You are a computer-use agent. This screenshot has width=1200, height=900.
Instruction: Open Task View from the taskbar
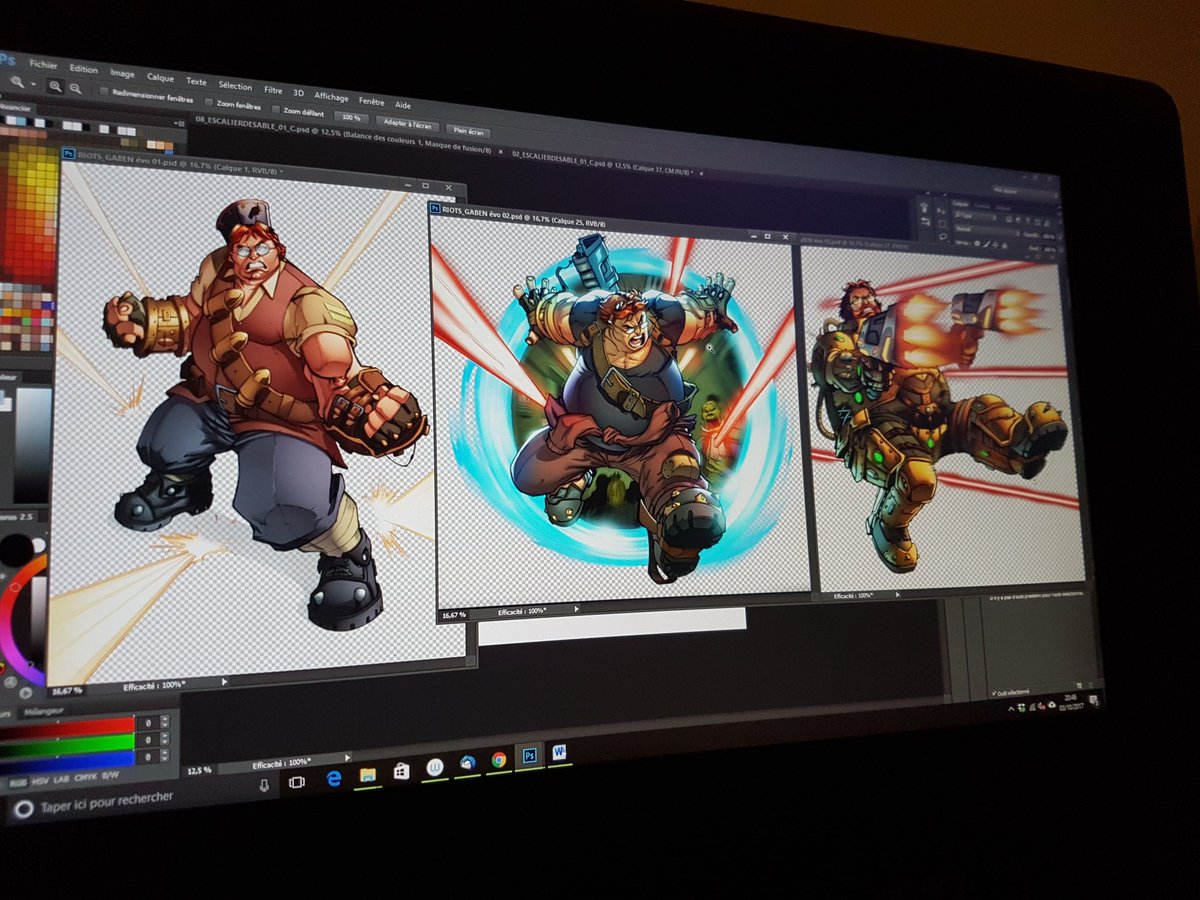[x=296, y=782]
